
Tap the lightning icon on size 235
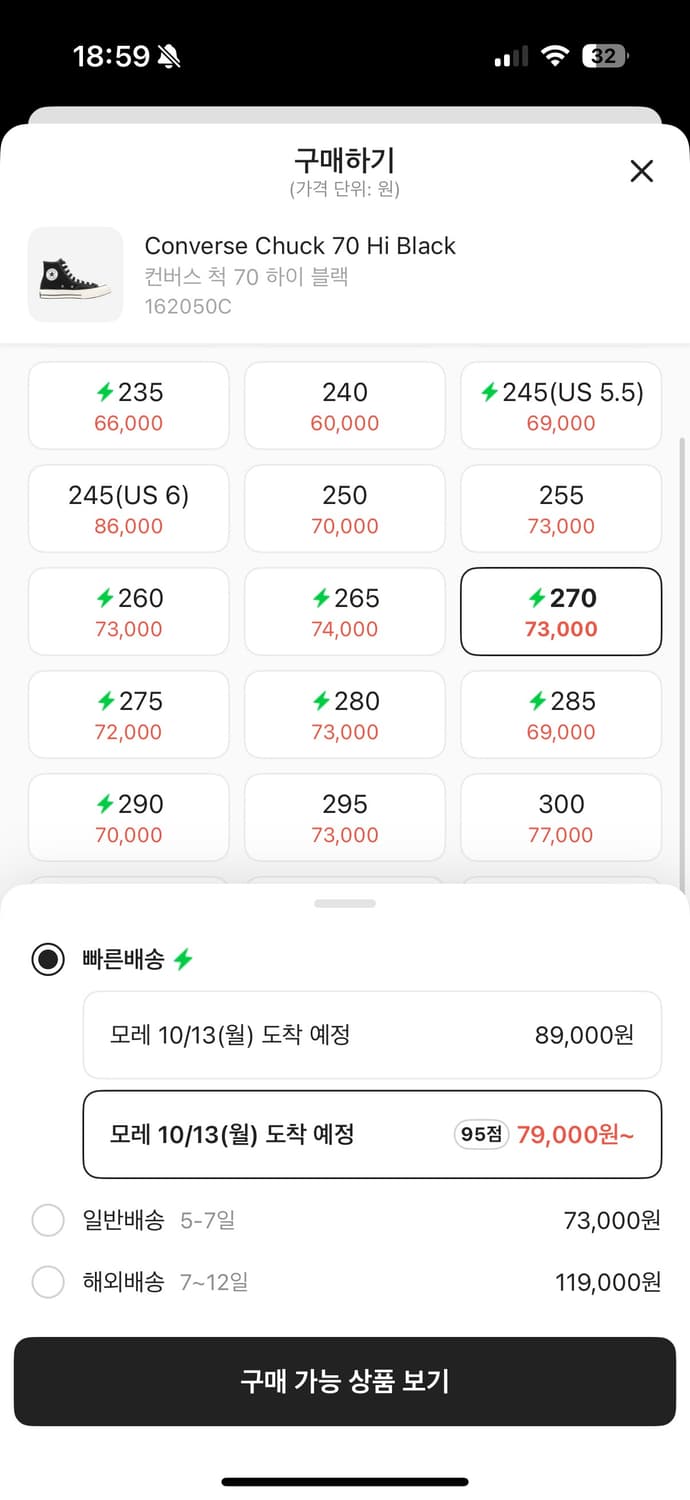pos(105,392)
